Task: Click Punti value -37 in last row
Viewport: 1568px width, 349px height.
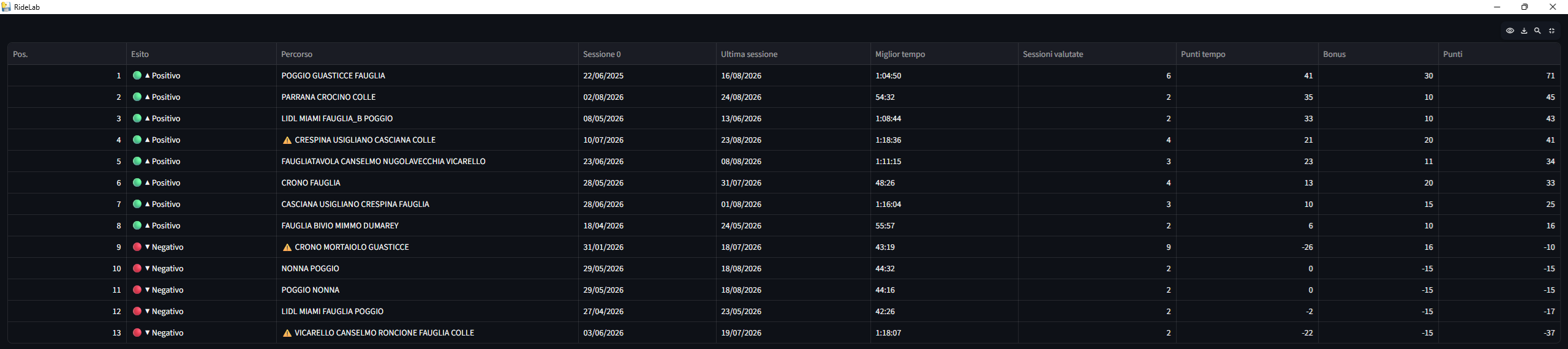Action: pos(1549,332)
